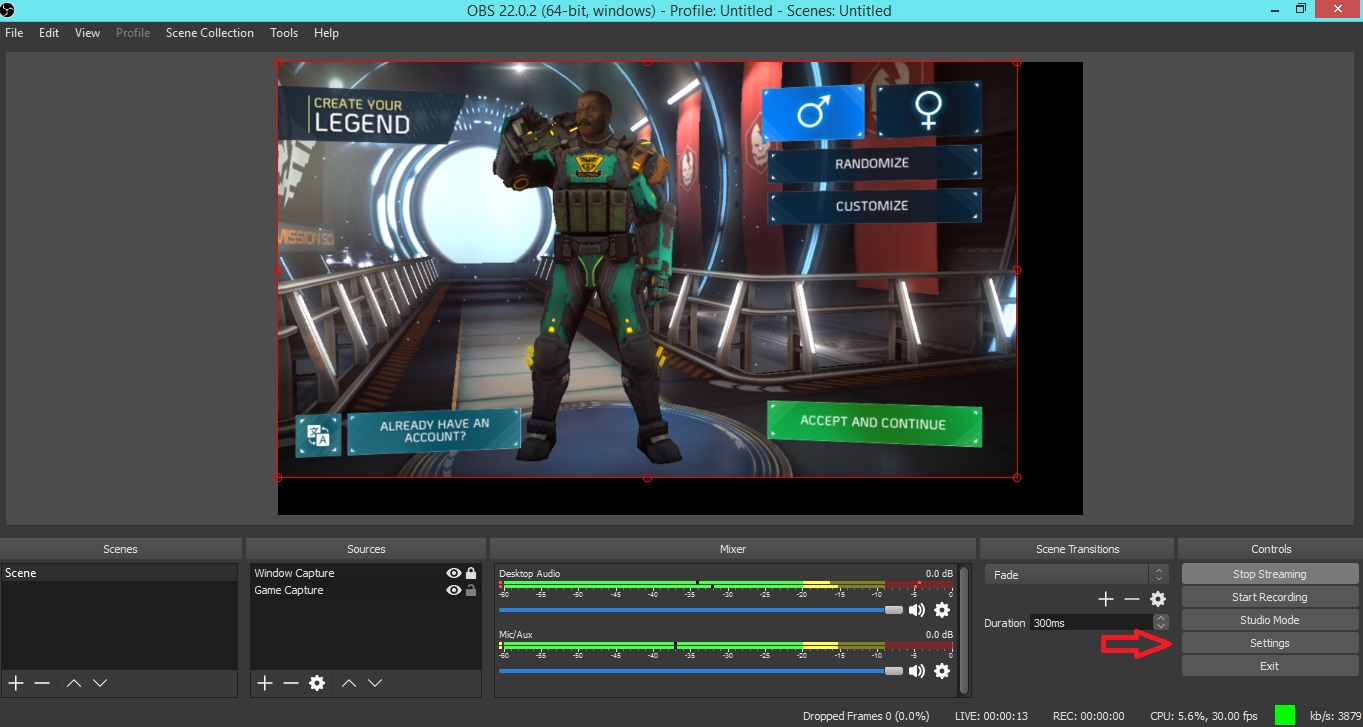Add a new scene with plus icon
Viewport: 1363px width, 727px height.
16,683
